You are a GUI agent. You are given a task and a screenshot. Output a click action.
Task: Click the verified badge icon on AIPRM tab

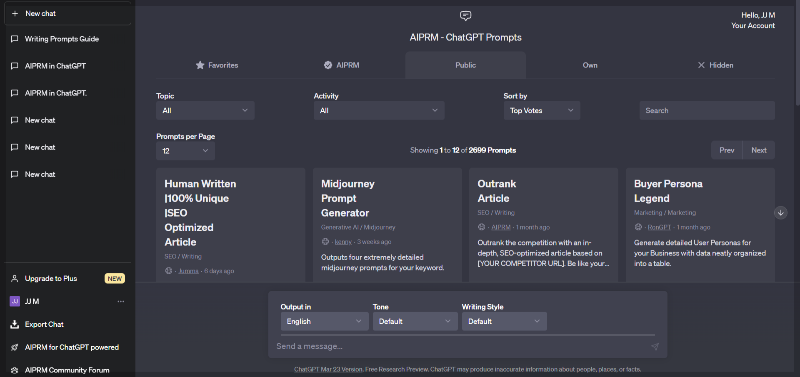[328, 65]
